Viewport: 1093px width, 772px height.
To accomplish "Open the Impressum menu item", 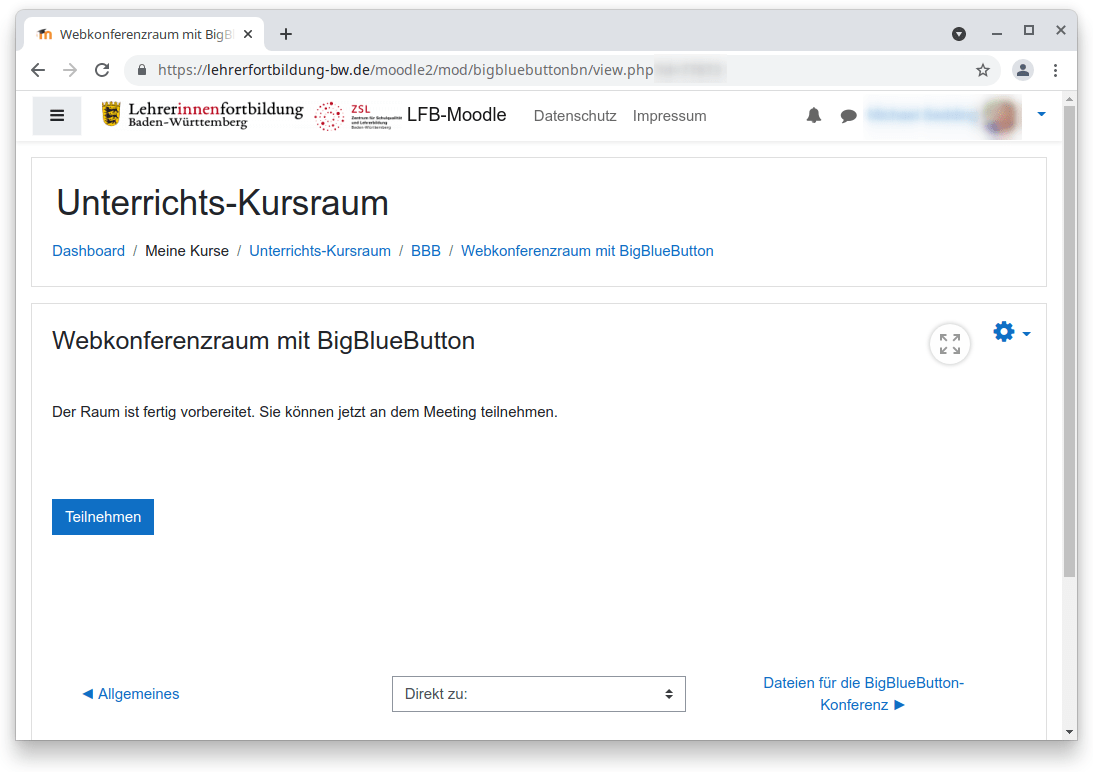I will (669, 116).
